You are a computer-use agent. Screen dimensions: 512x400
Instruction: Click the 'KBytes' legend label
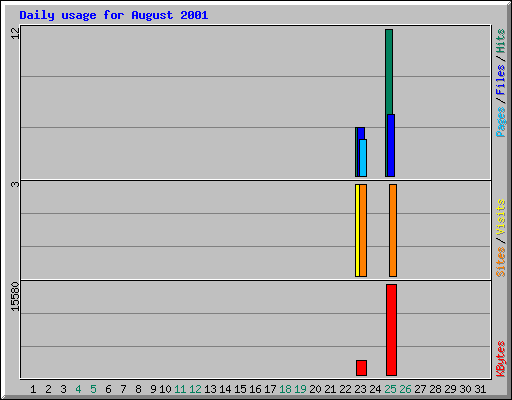[500, 359]
